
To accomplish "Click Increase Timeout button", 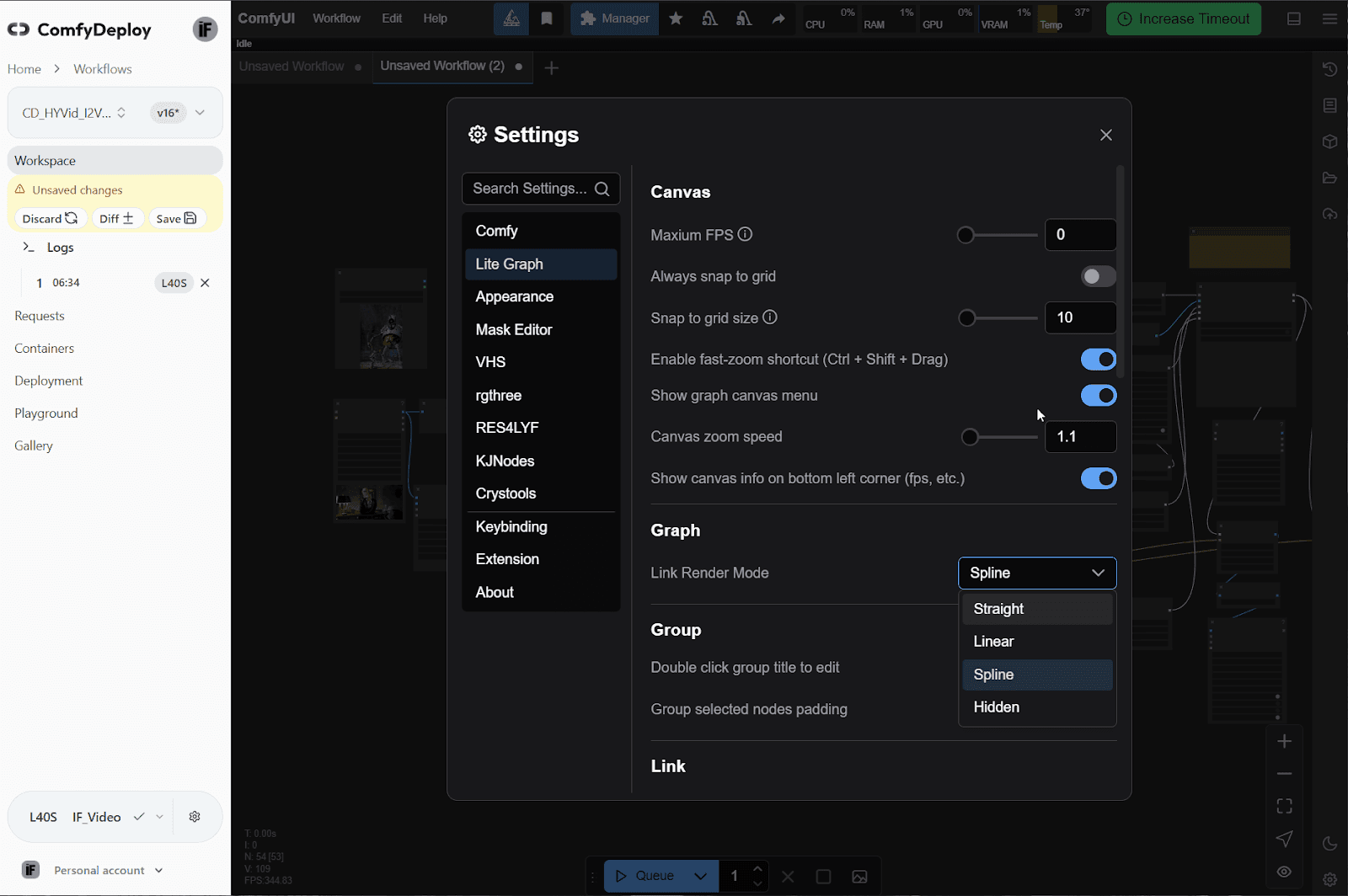I will click(1183, 19).
